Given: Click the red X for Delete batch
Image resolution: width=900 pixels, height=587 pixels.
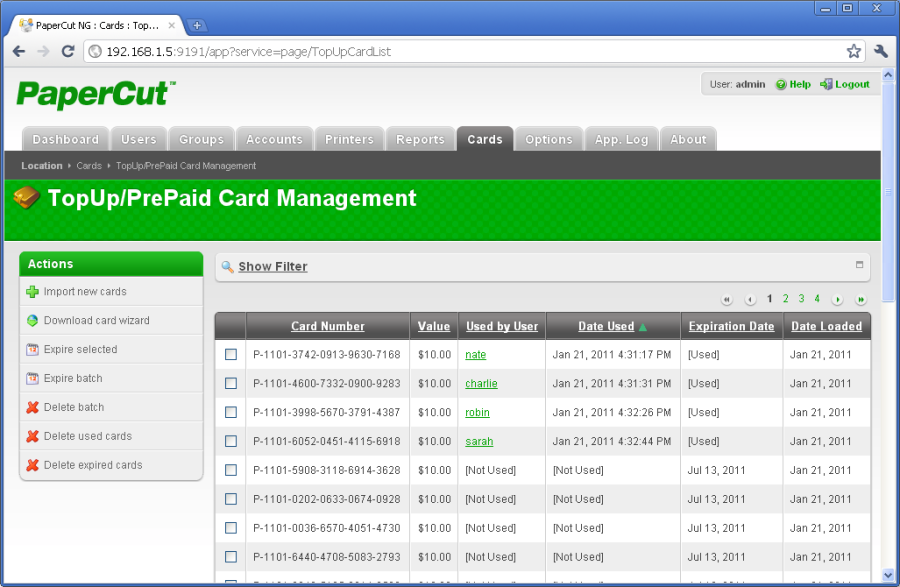Looking at the screenshot, I should pos(33,407).
